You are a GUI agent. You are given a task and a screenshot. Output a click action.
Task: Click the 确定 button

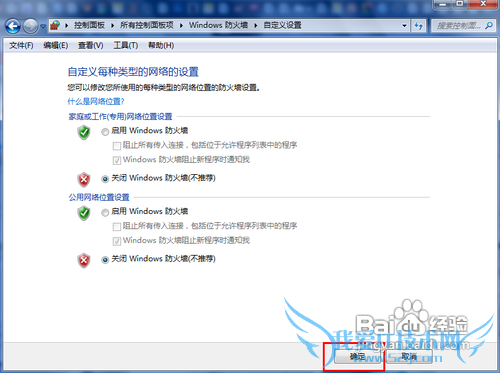357,357
